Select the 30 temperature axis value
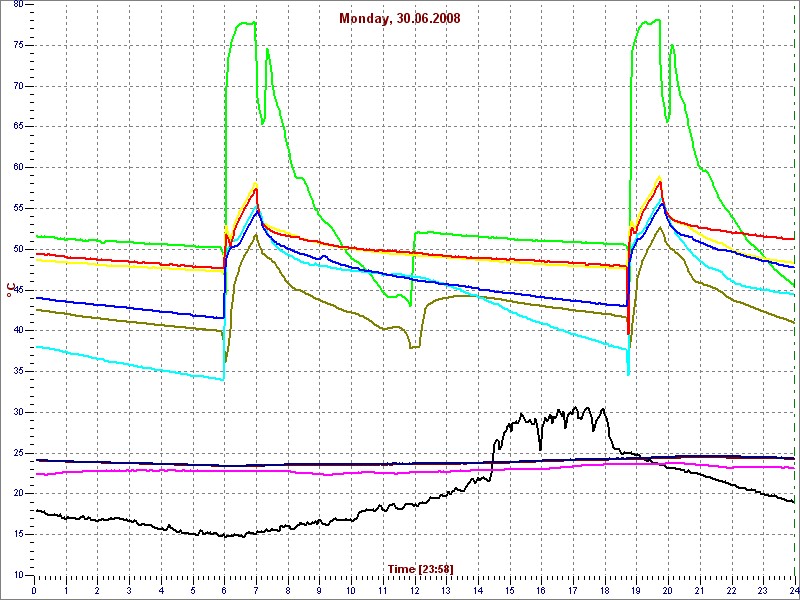 tap(17, 412)
